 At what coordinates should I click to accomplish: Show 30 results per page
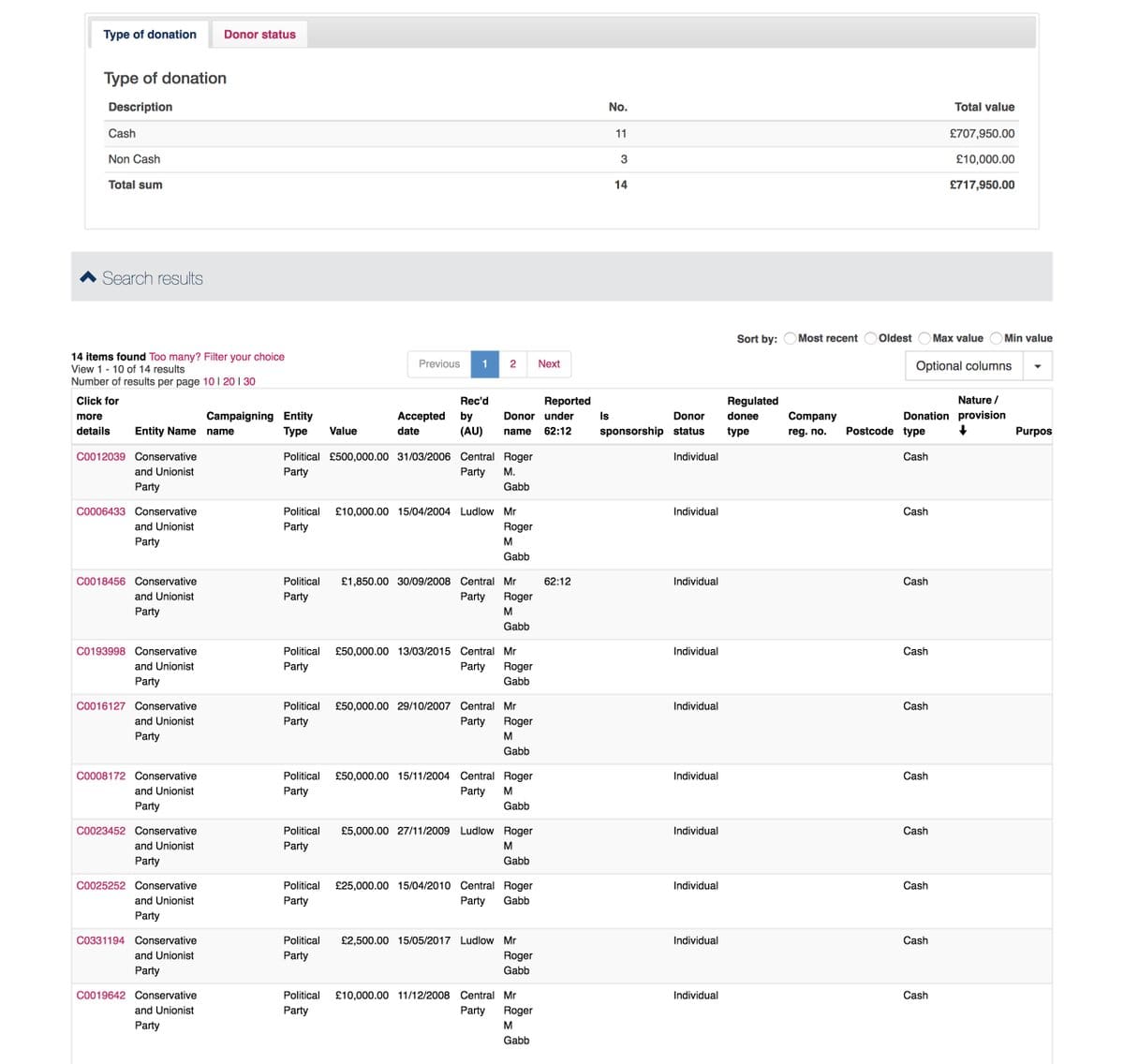[249, 381]
